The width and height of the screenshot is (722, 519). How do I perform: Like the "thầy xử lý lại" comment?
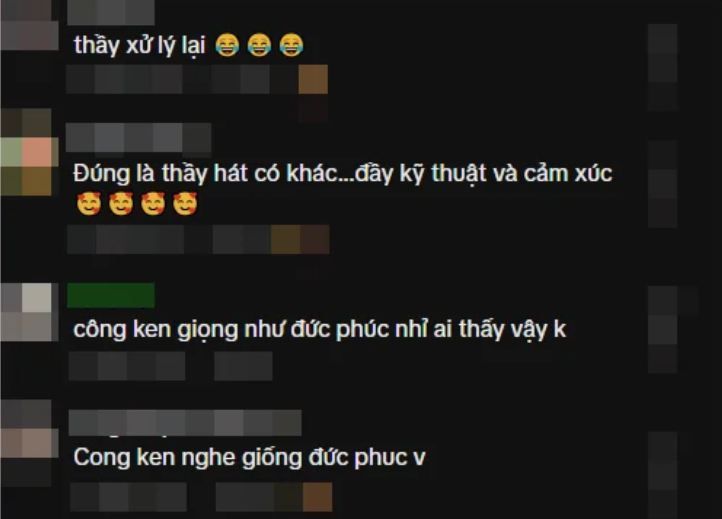pyautogui.click(x=663, y=67)
